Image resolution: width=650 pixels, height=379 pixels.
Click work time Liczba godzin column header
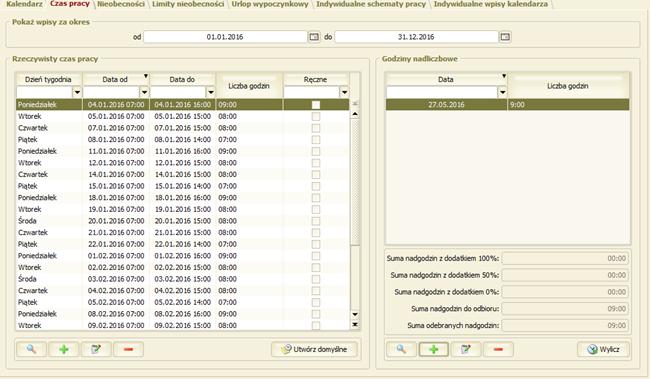pyautogui.click(x=249, y=86)
